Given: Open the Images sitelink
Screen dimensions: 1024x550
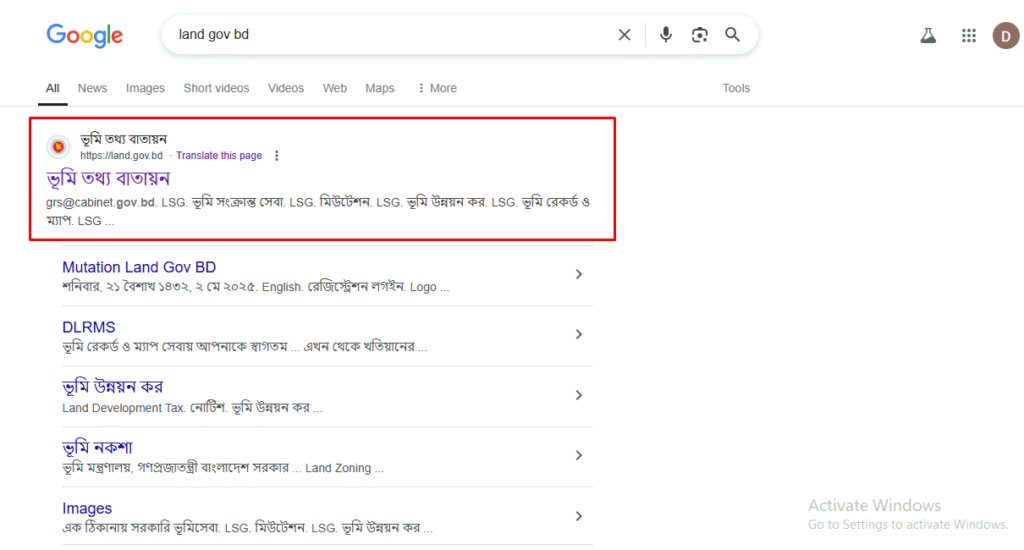Looking at the screenshot, I should (87, 508).
